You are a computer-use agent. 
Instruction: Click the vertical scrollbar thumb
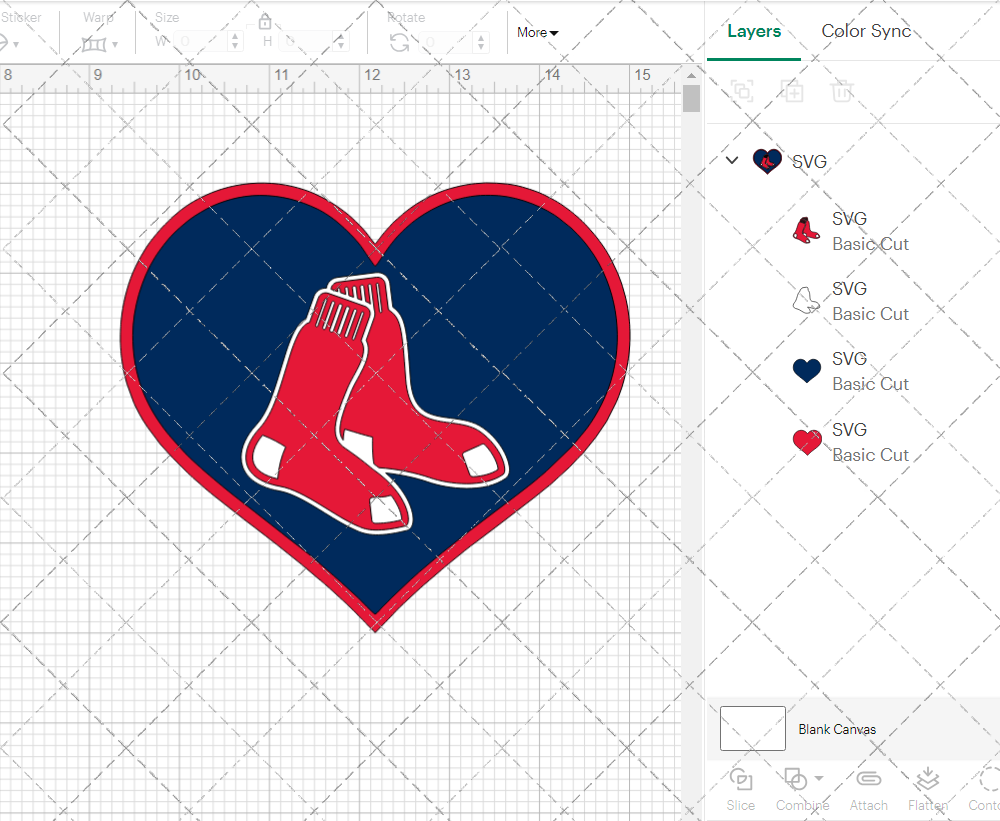pos(691,99)
